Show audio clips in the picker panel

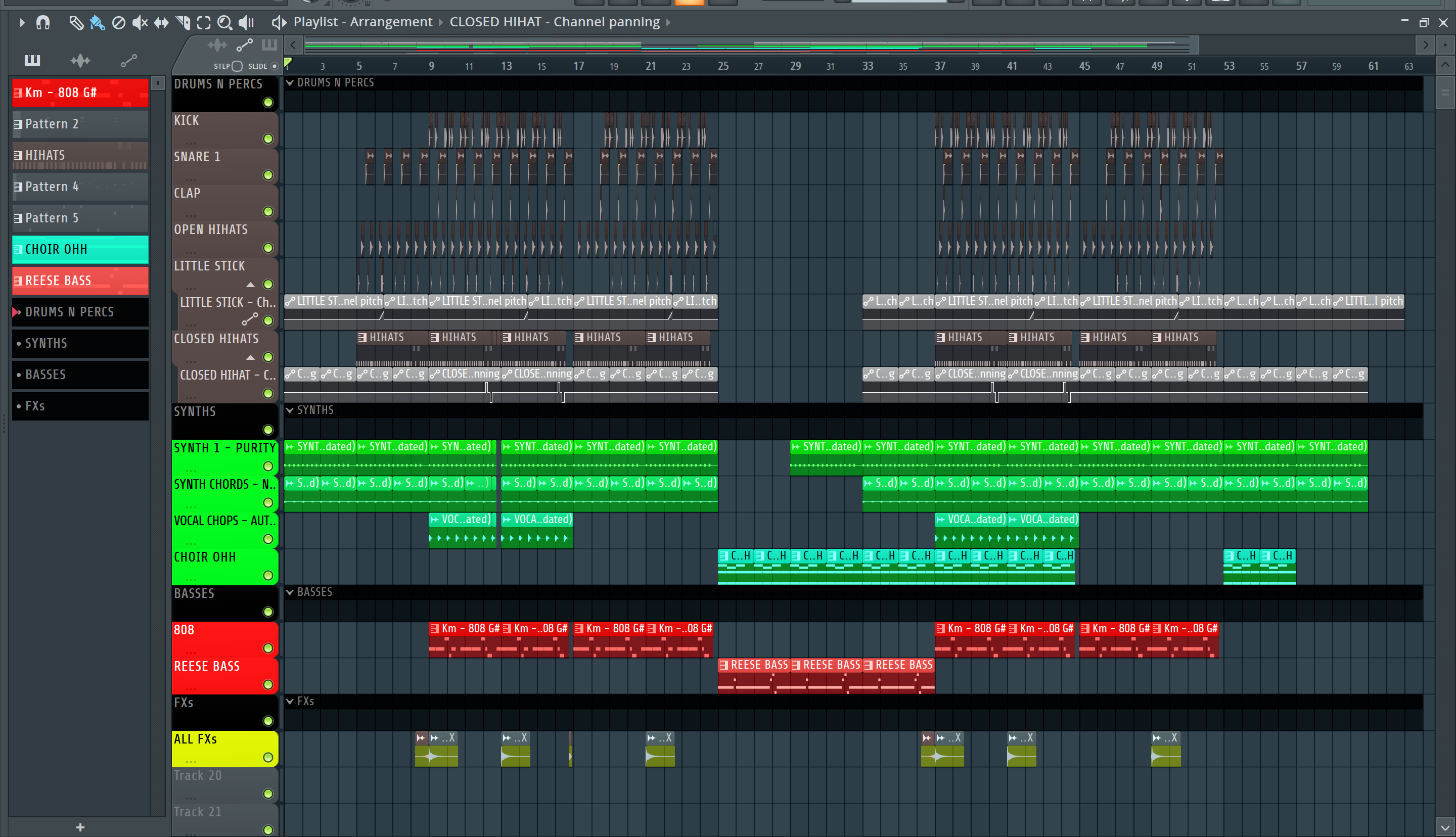pos(80,60)
